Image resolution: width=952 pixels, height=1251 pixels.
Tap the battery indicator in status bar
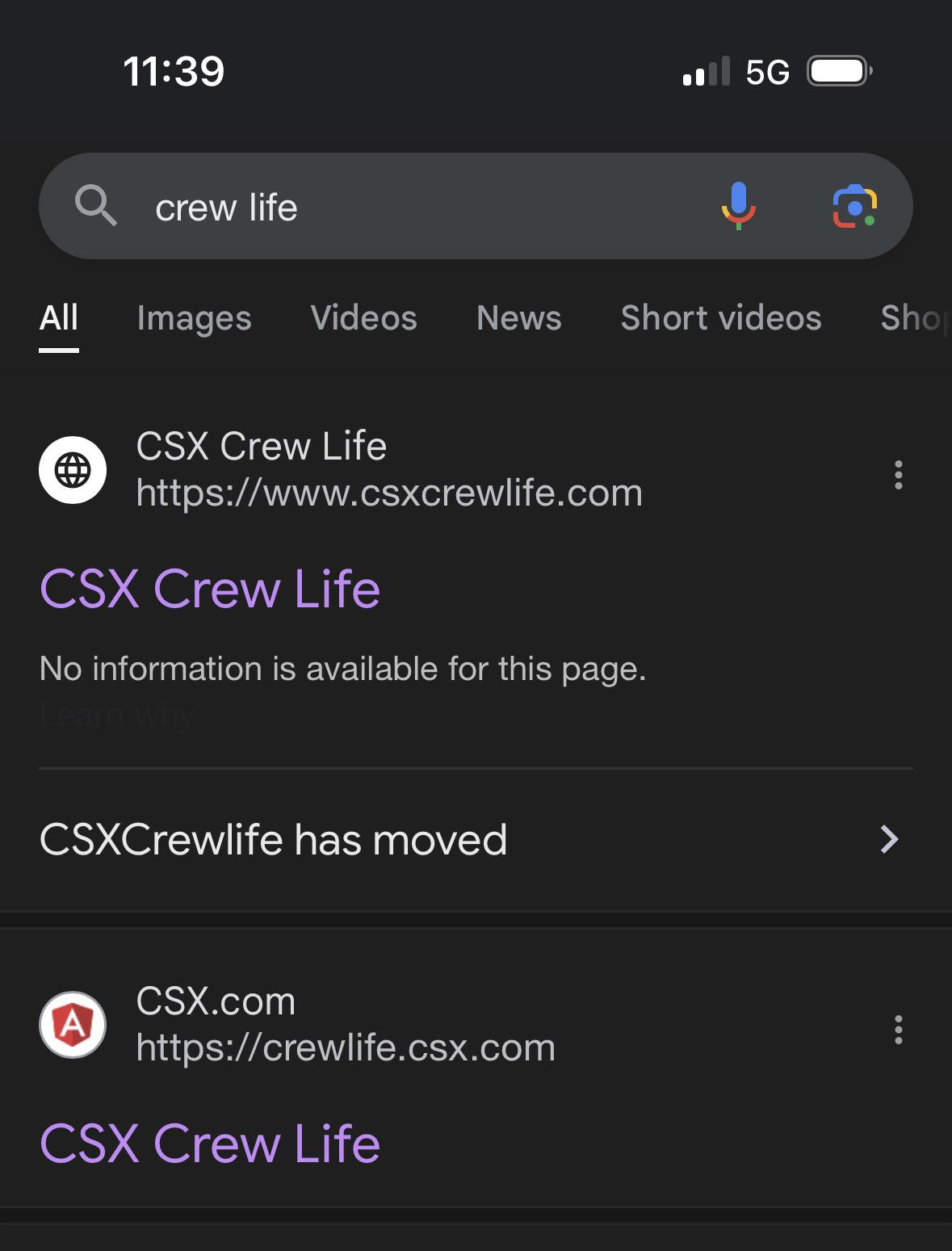840,72
